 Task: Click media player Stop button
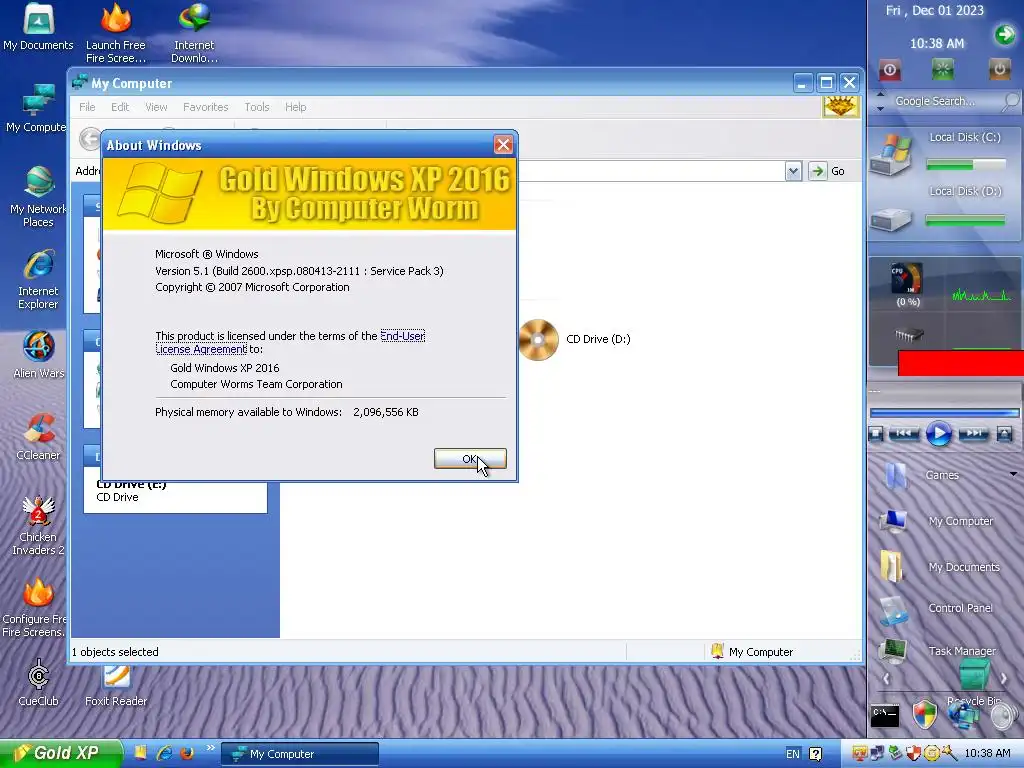tap(876, 434)
